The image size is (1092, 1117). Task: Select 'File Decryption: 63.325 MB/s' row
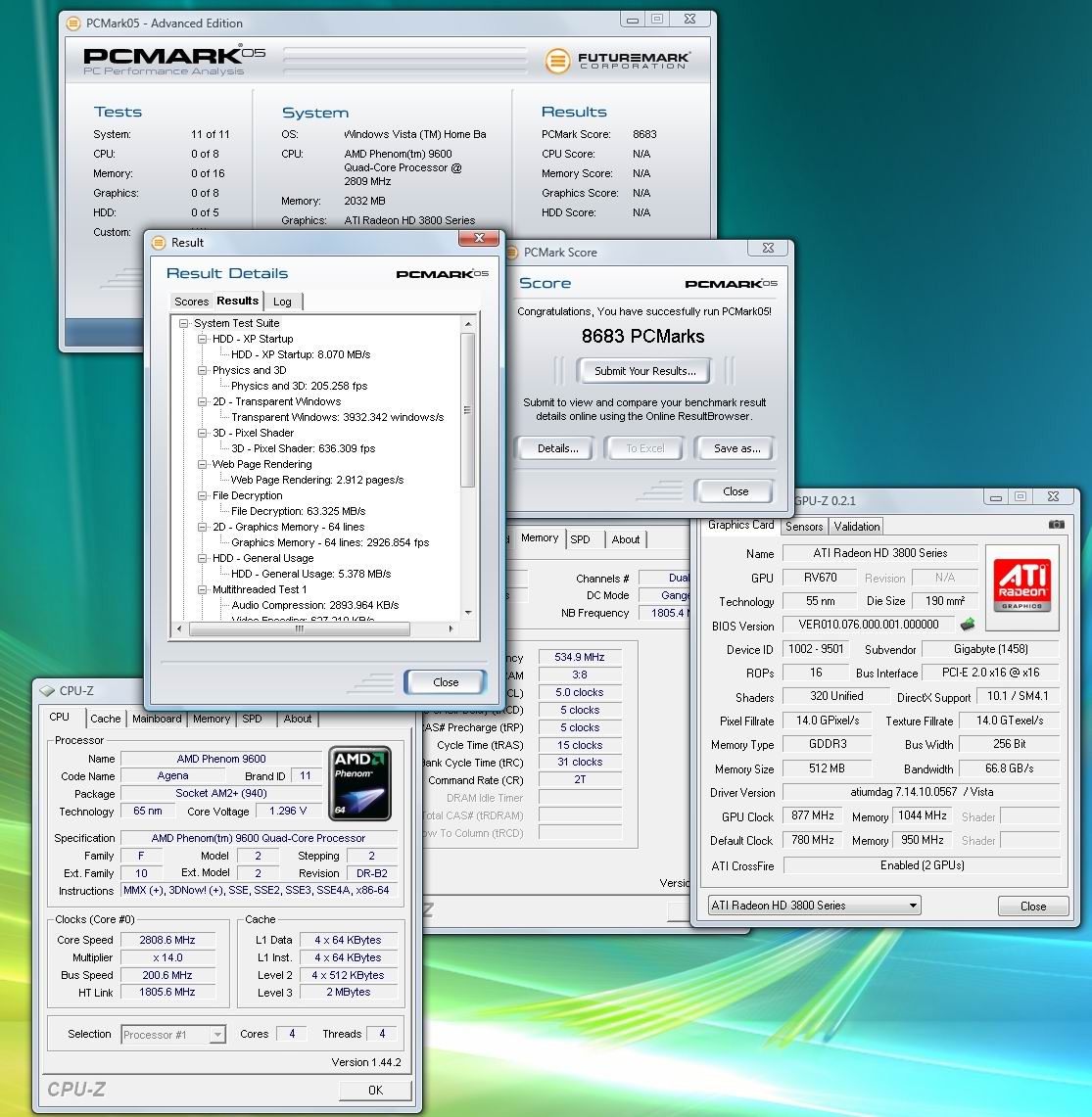pyautogui.click(x=298, y=511)
